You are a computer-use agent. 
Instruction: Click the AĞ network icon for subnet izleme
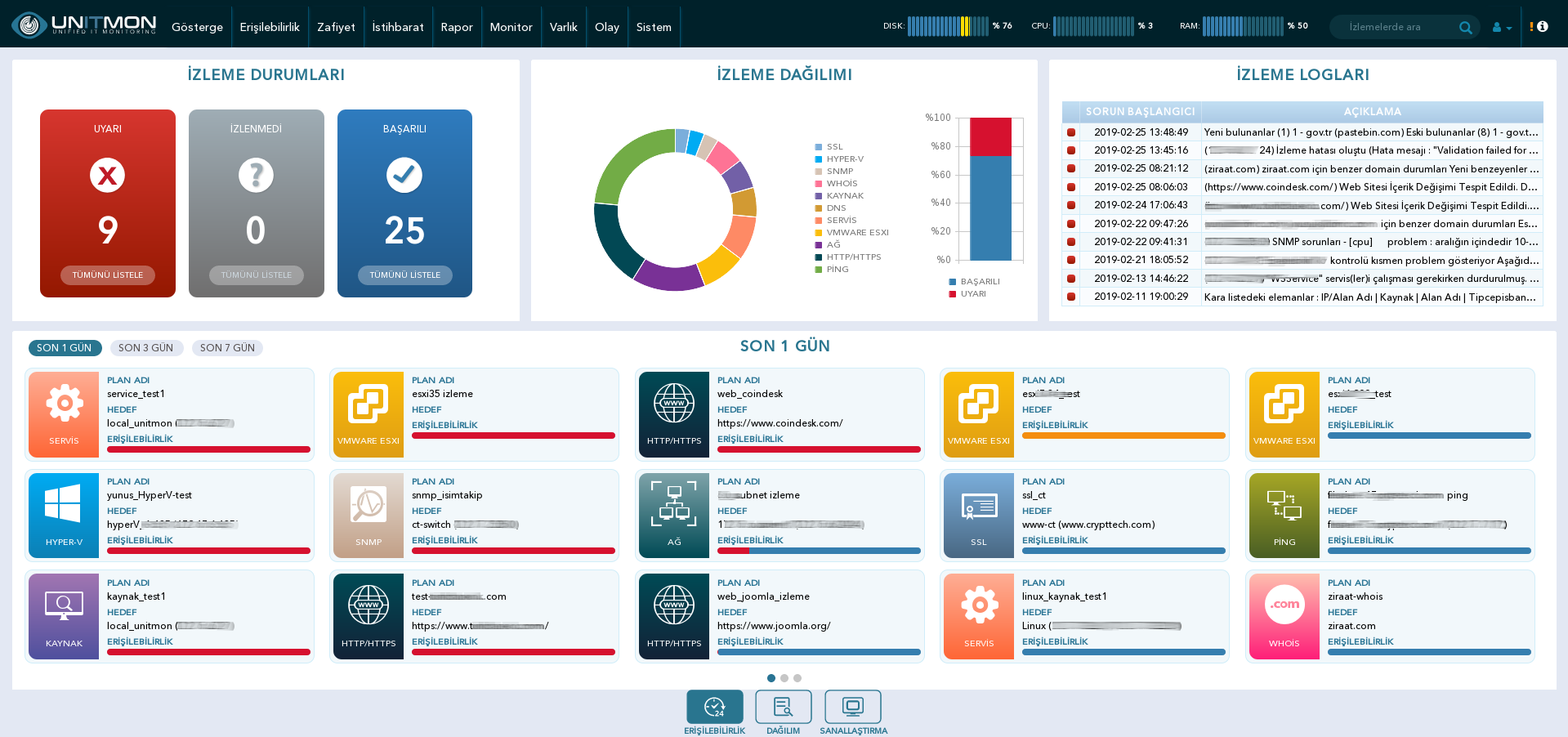point(674,516)
